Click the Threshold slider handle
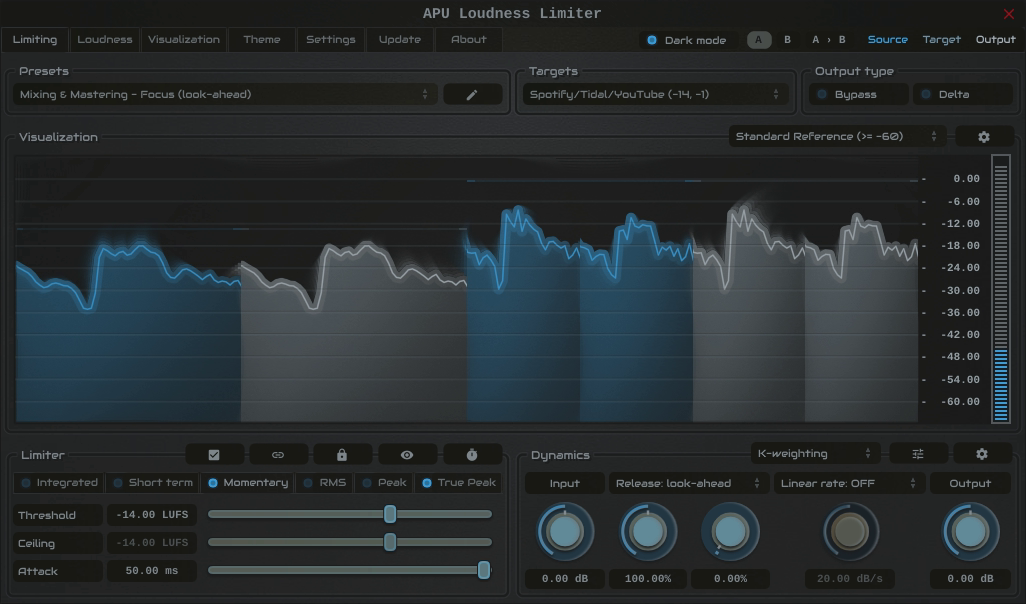Screen dimensions: 1026x604 click(x=390, y=514)
